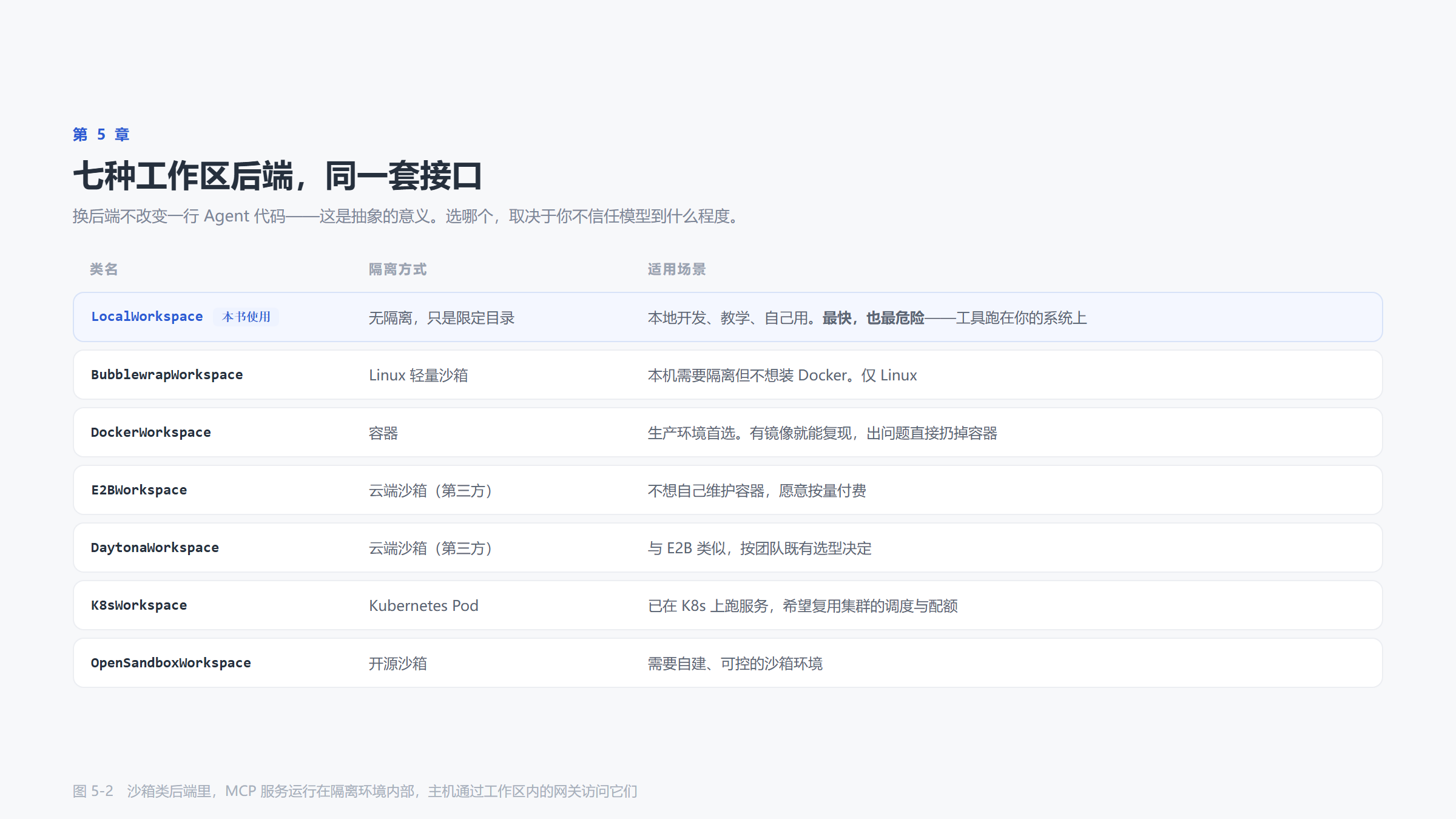
Task: Click the title 七种工作区后端，同一套接口
Action: point(277,176)
